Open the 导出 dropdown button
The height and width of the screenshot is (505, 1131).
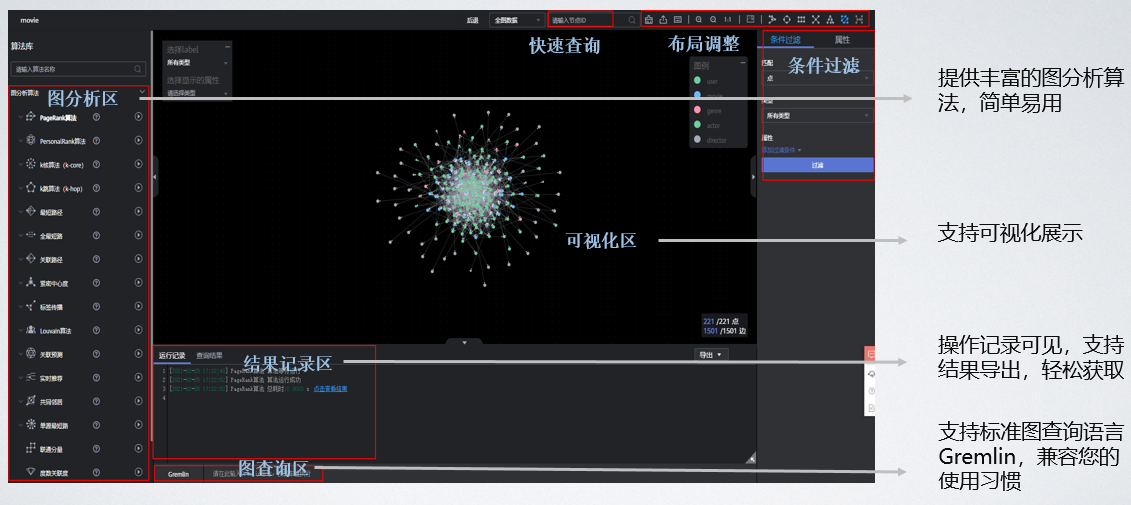coord(710,354)
